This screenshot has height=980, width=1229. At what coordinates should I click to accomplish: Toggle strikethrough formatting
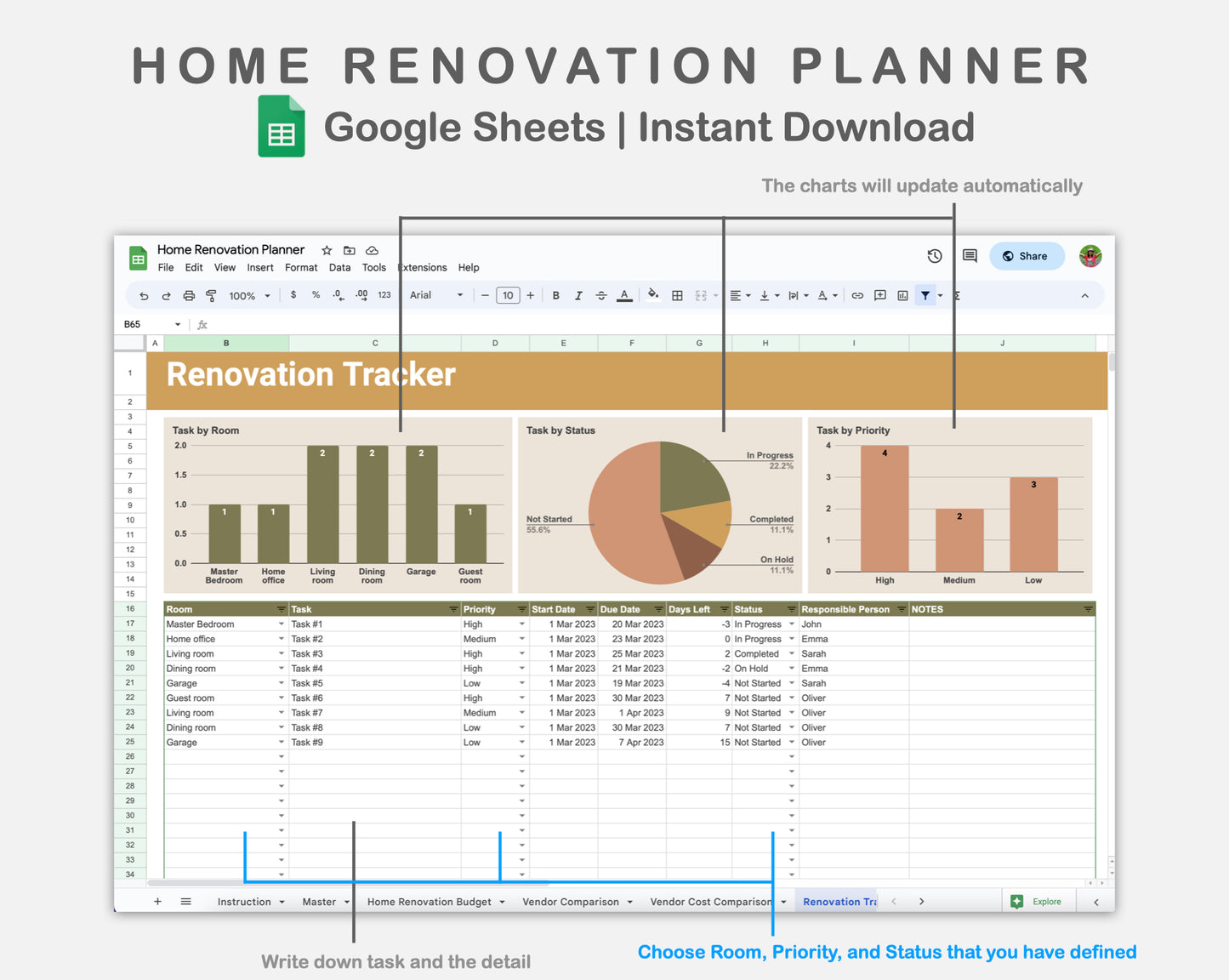pyautogui.click(x=601, y=295)
